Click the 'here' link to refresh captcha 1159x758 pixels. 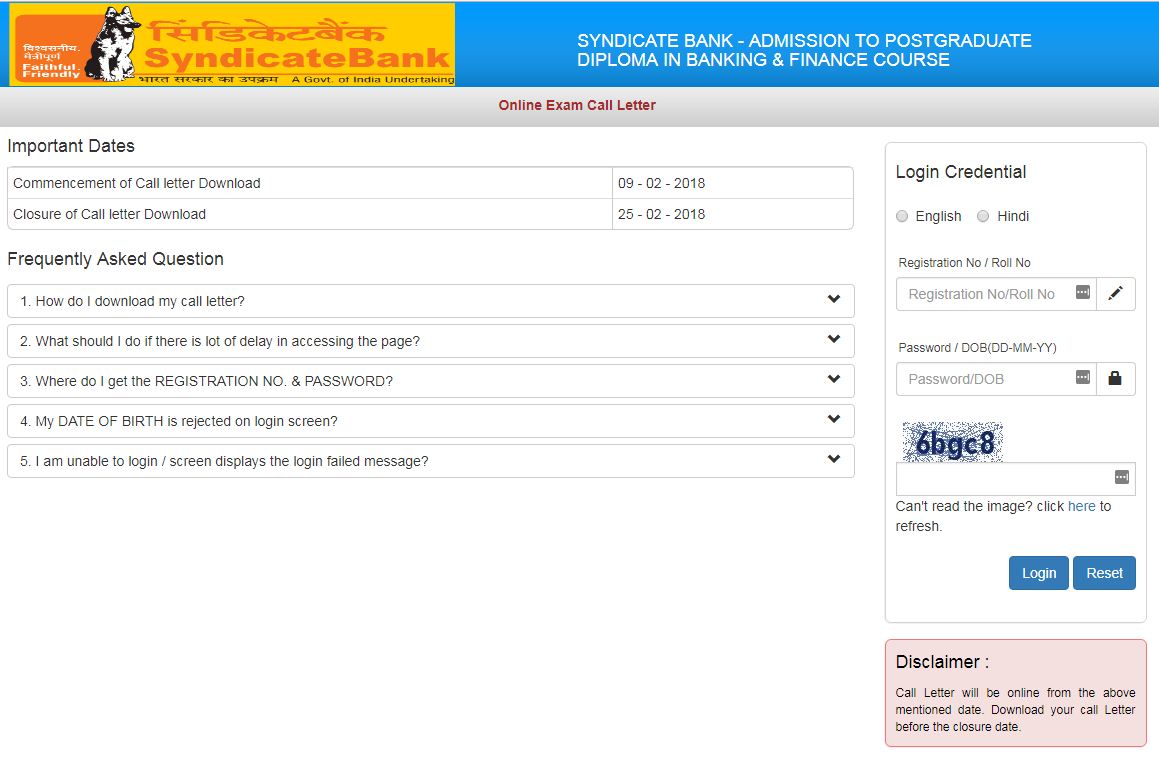1081,506
